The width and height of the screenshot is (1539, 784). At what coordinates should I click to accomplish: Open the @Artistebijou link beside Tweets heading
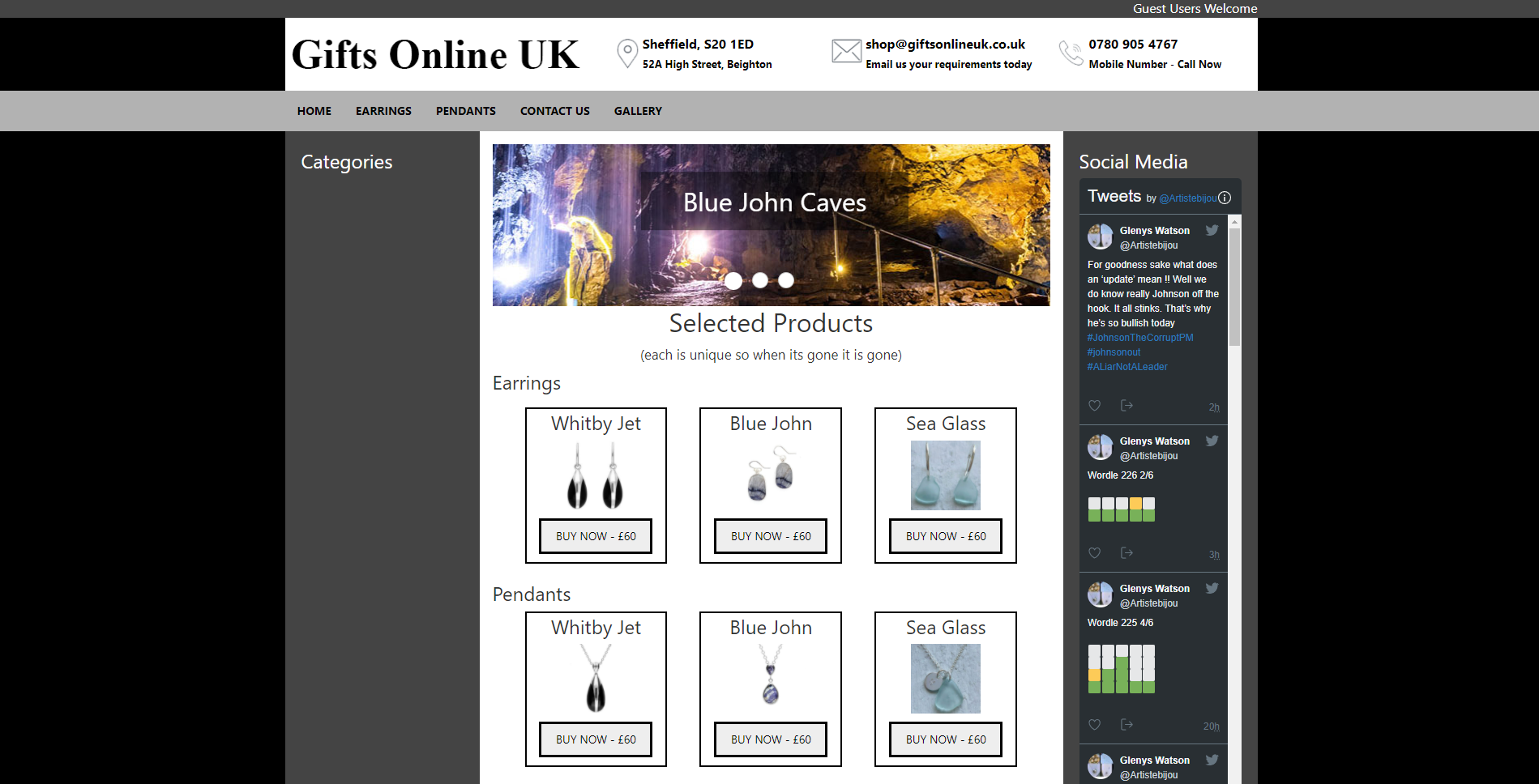[1187, 198]
